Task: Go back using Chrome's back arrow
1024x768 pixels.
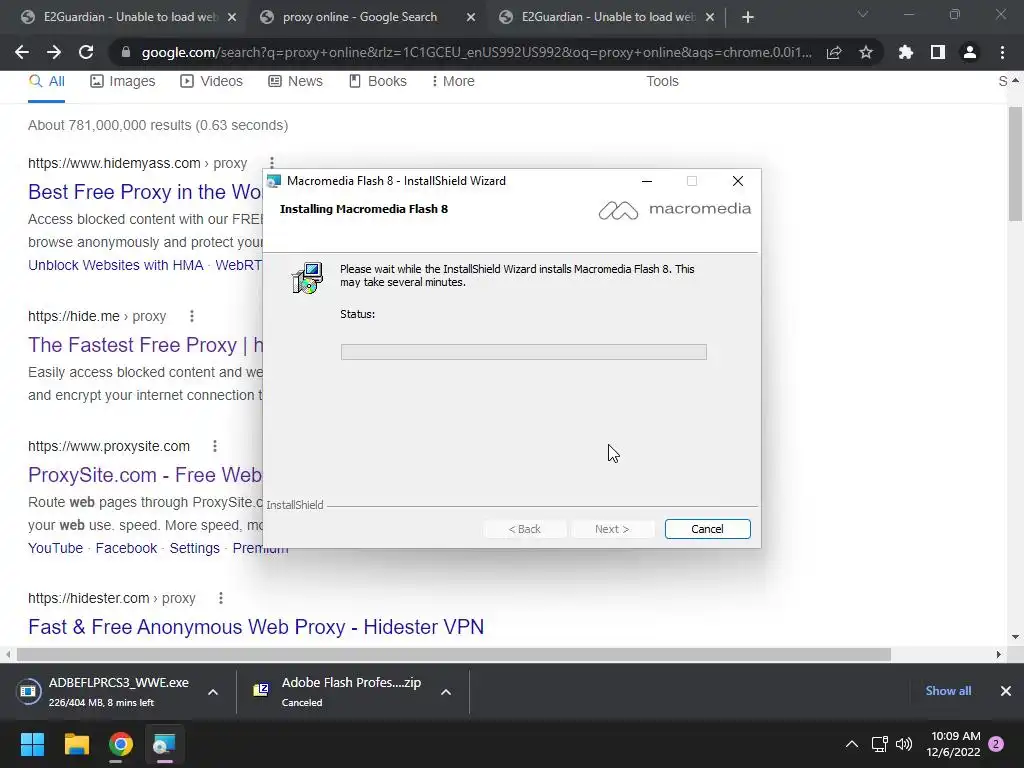Action: 22,52
